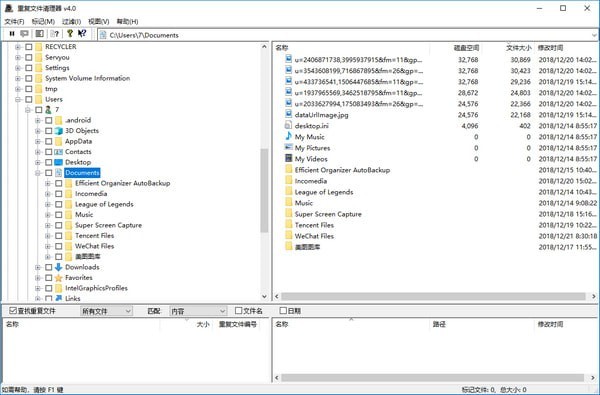
Task: Collapse the Users tree node
Action: 18,100
